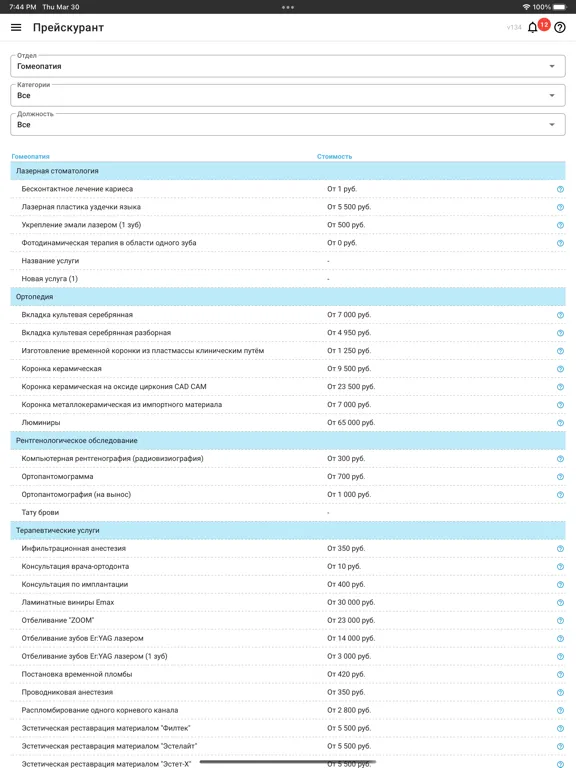This screenshot has width=576, height=768.
Task: Show info for Коронка керамическая
Action: [x=560, y=369]
